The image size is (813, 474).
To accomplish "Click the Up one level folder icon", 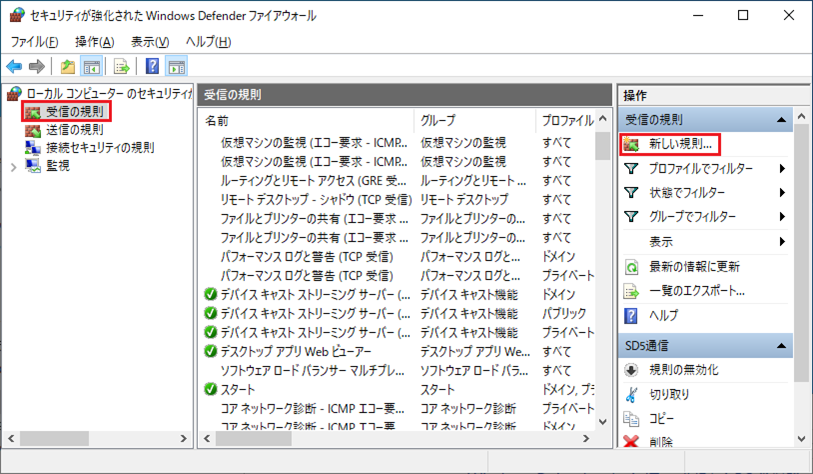I will point(67,66).
